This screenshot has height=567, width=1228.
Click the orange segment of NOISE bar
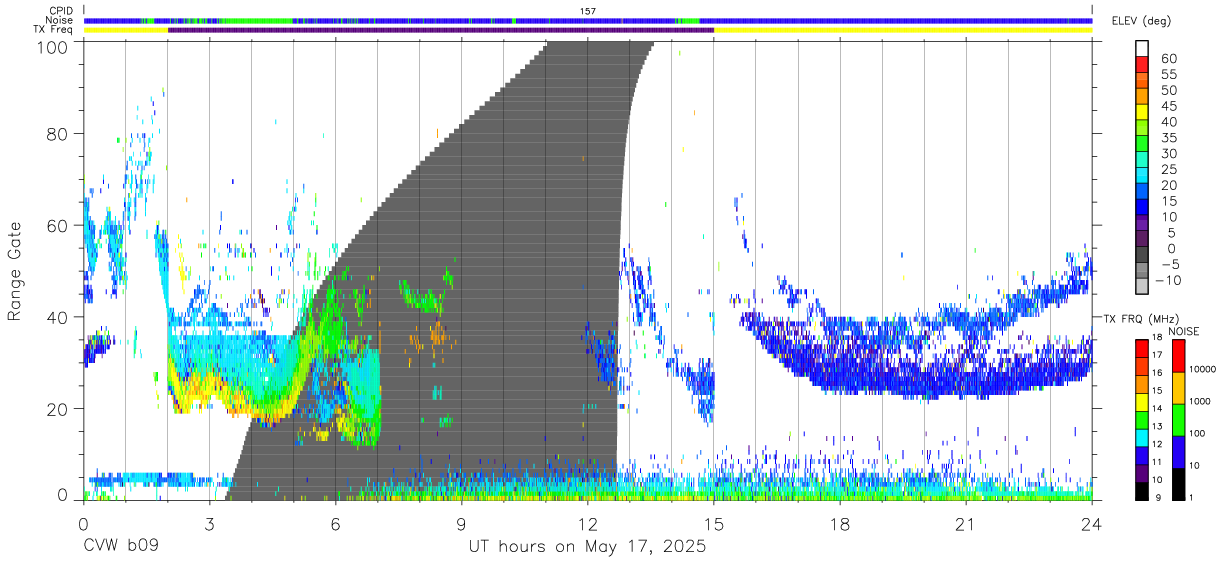[x=1181, y=388]
